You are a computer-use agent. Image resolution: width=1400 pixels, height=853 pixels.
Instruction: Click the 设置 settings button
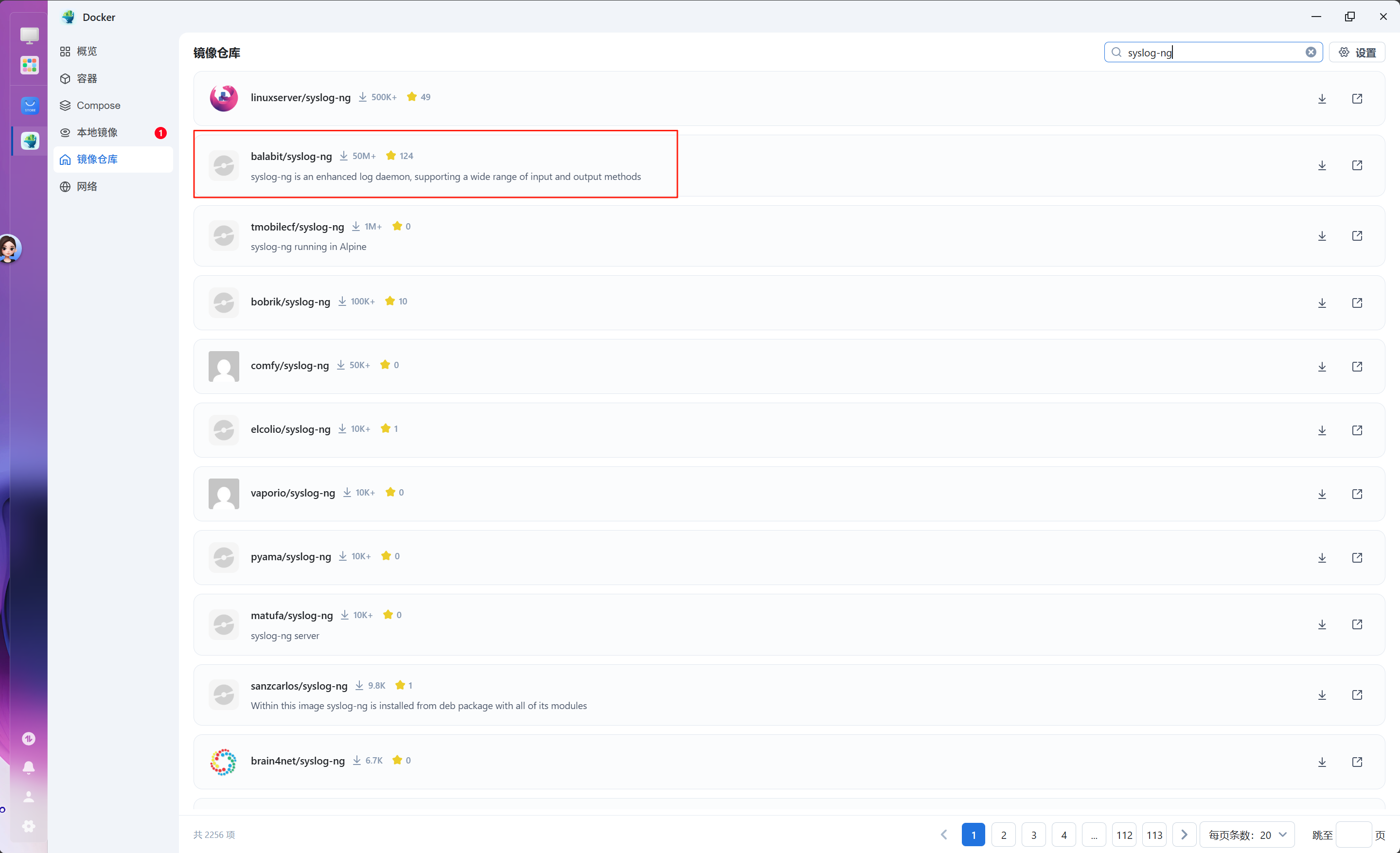[x=1357, y=53]
